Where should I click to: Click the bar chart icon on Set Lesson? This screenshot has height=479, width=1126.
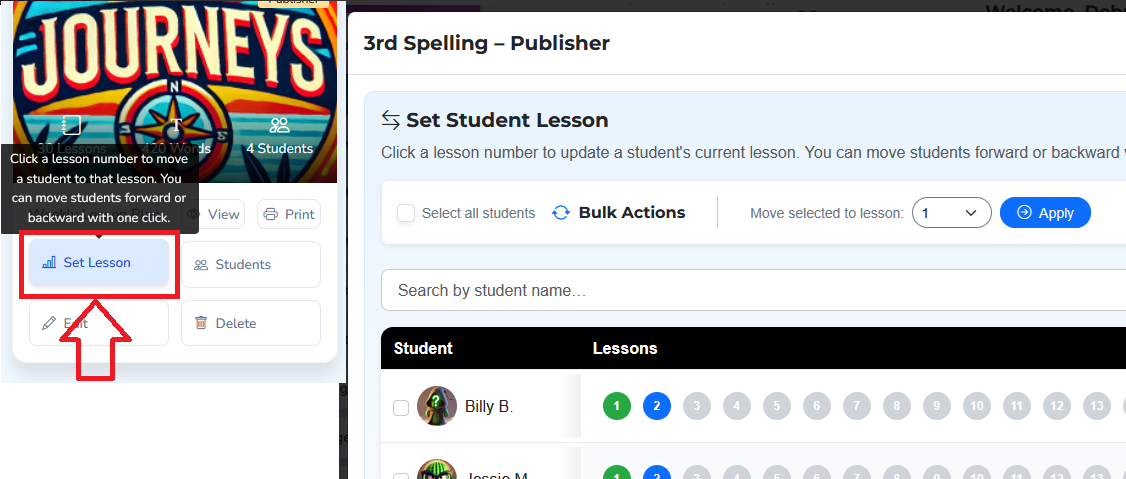(50, 263)
